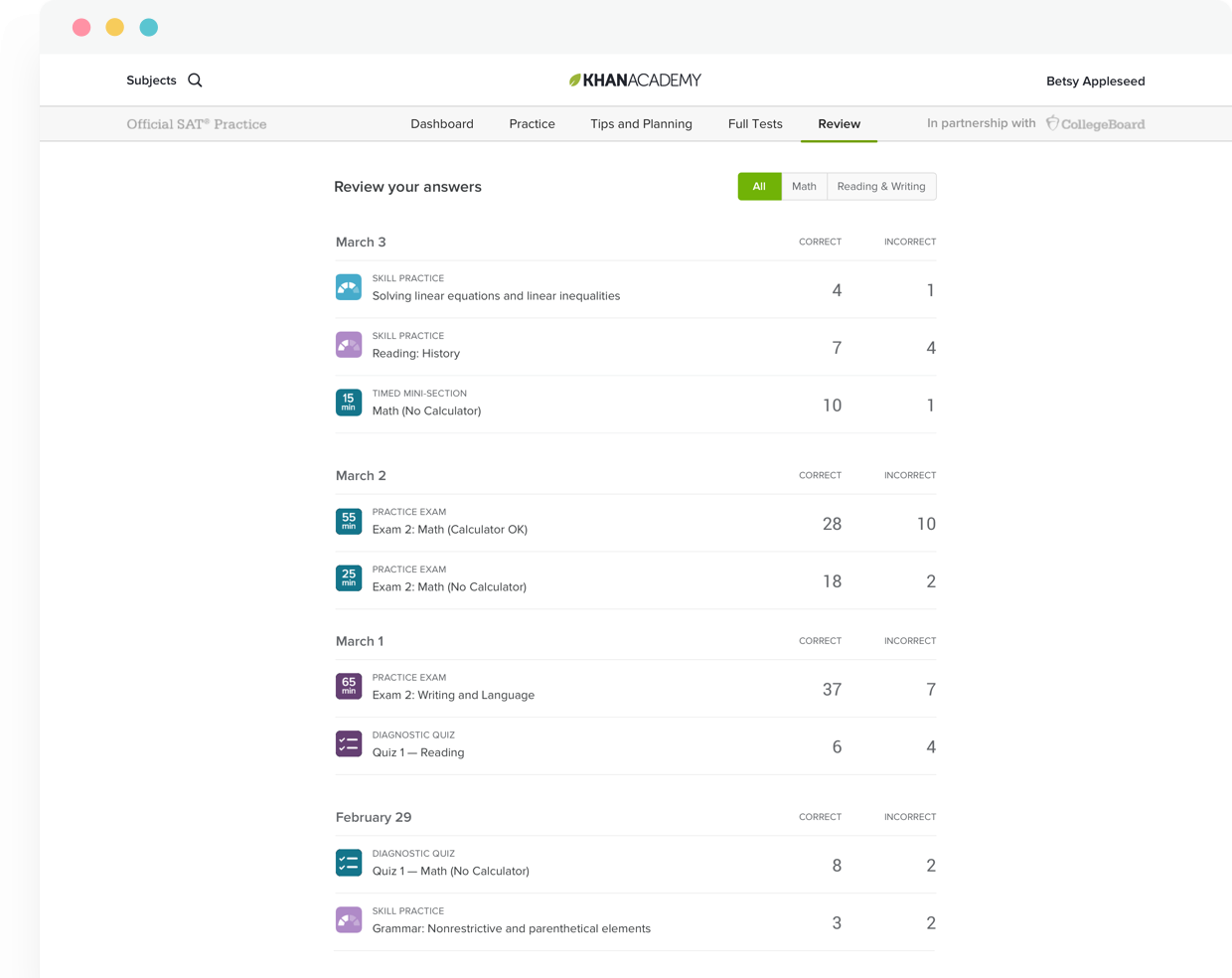The width and height of the screenshot is (1232, 978).
Task: Click the checklist icon for Quiz 1 — Math (No Calculator)
Action: (x=349, y=863)
